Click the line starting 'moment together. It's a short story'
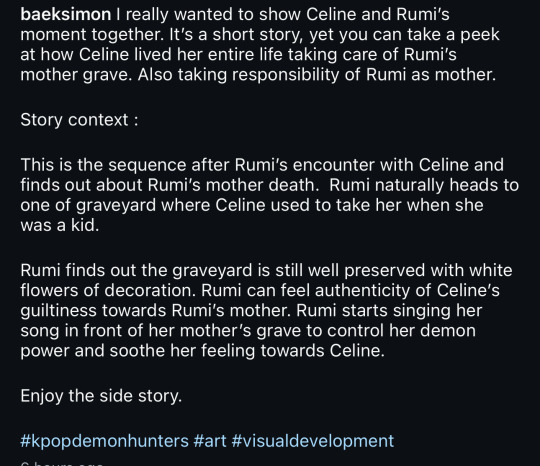The height and width of the screenshot is (466, 540). [x=260, y=34]
